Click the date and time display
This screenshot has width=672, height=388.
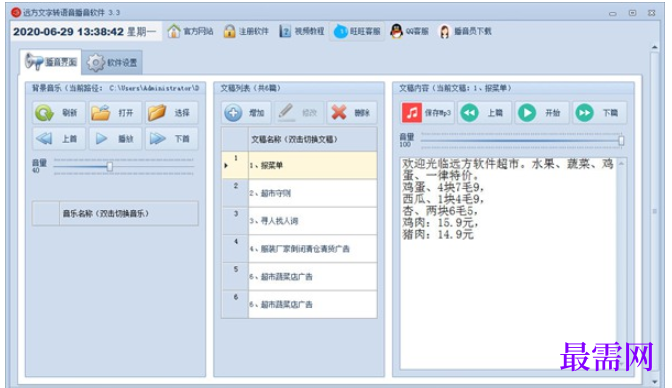[85, 32]
